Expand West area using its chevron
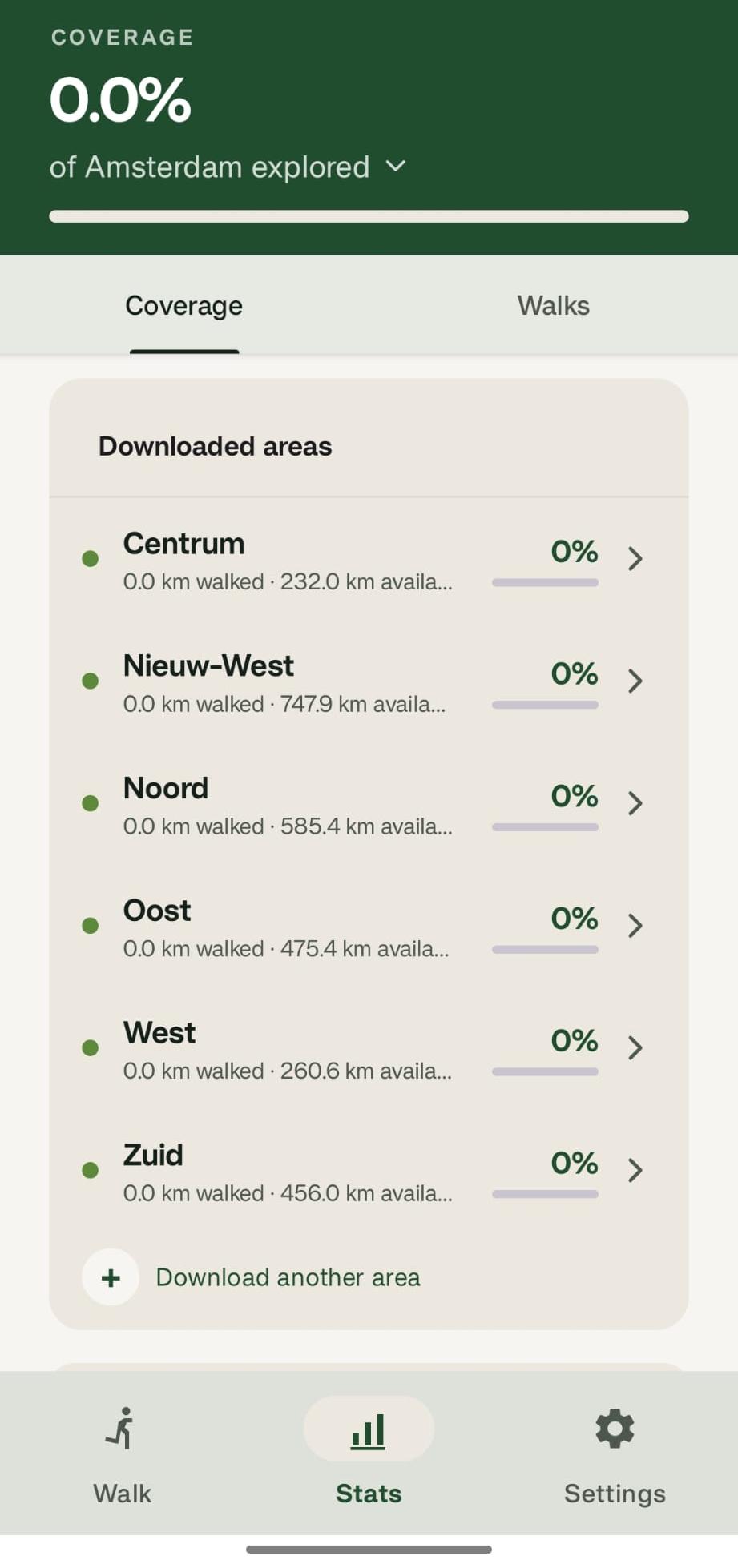The image size is (738, 1568). 635,1047
